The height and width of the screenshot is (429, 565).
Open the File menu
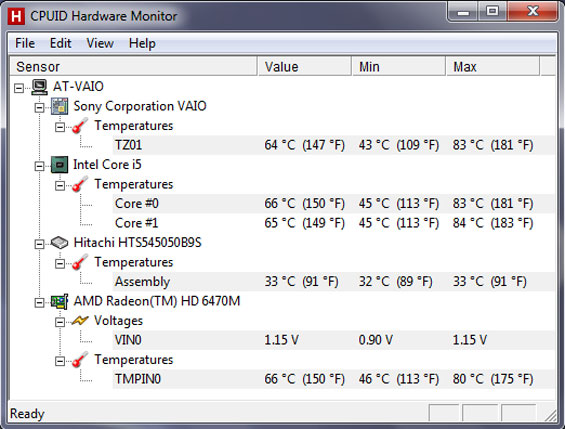pyautogui.click(x=25, y=43)
